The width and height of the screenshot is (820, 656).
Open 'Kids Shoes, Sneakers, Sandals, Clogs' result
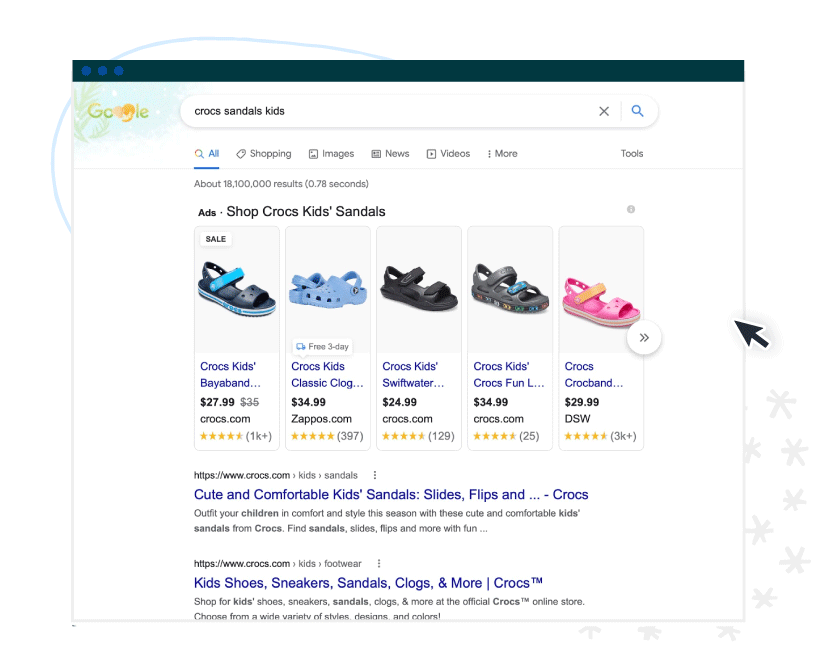coord(368,583)
